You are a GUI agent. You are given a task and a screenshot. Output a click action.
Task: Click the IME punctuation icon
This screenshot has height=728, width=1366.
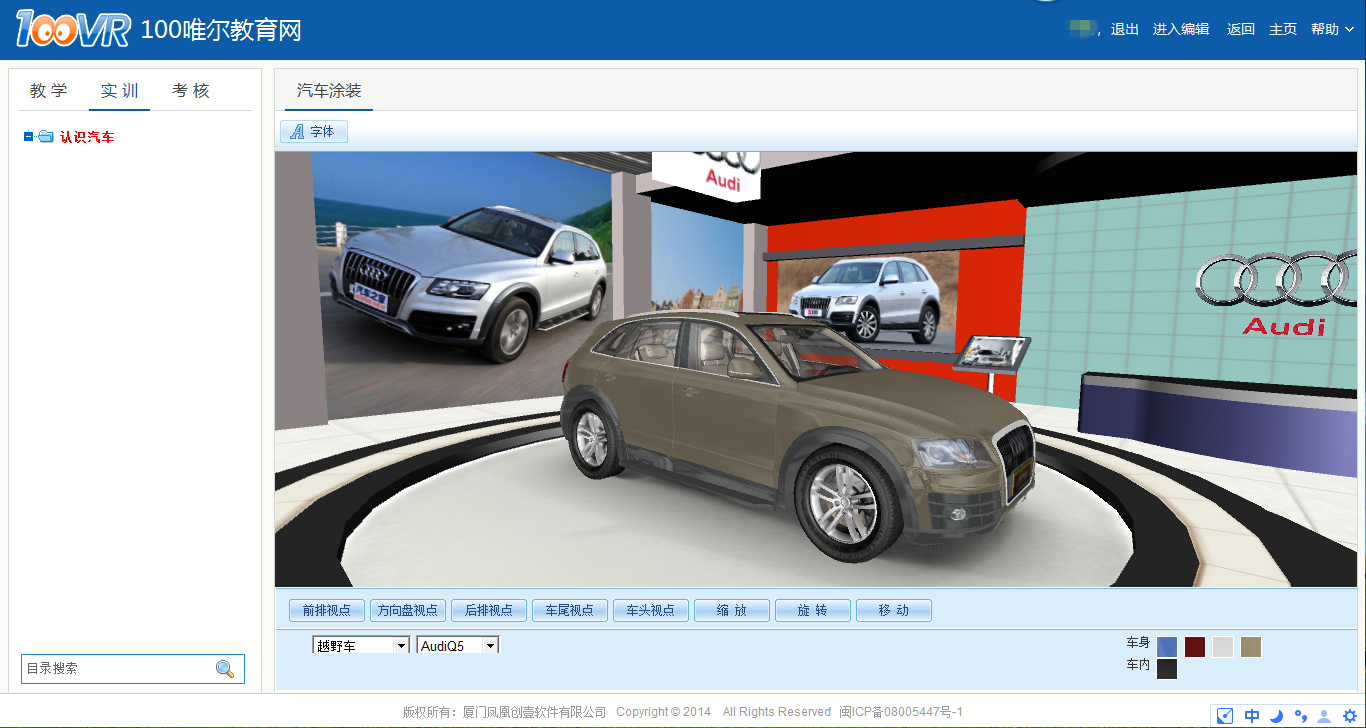(x=1301, y=715)
